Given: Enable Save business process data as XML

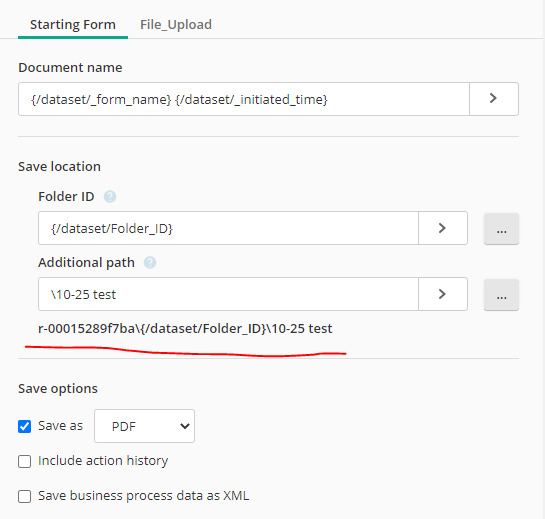Looking at the screenshot, I should coord(24,496).
